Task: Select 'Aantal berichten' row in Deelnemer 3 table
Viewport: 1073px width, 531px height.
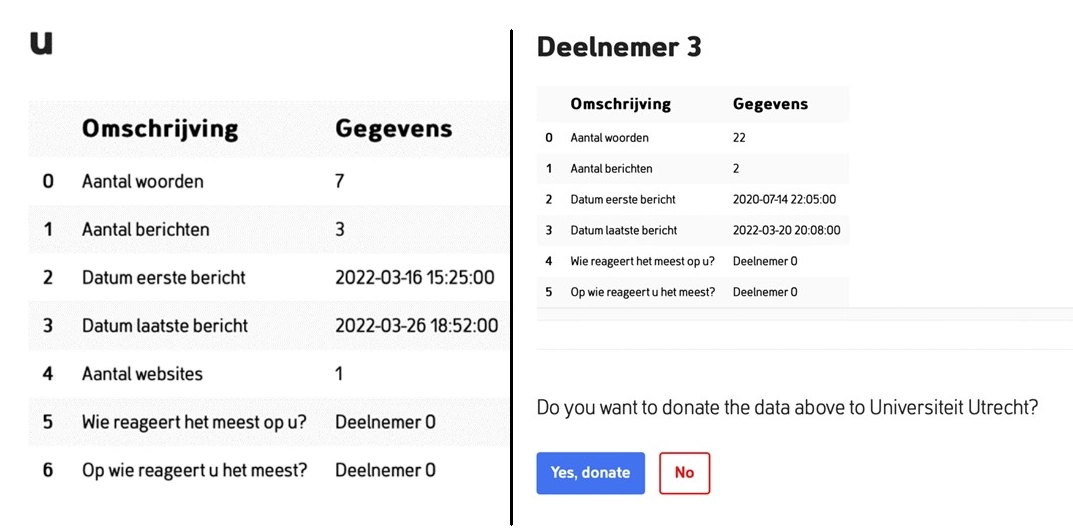Action: [x=693, y=168]
